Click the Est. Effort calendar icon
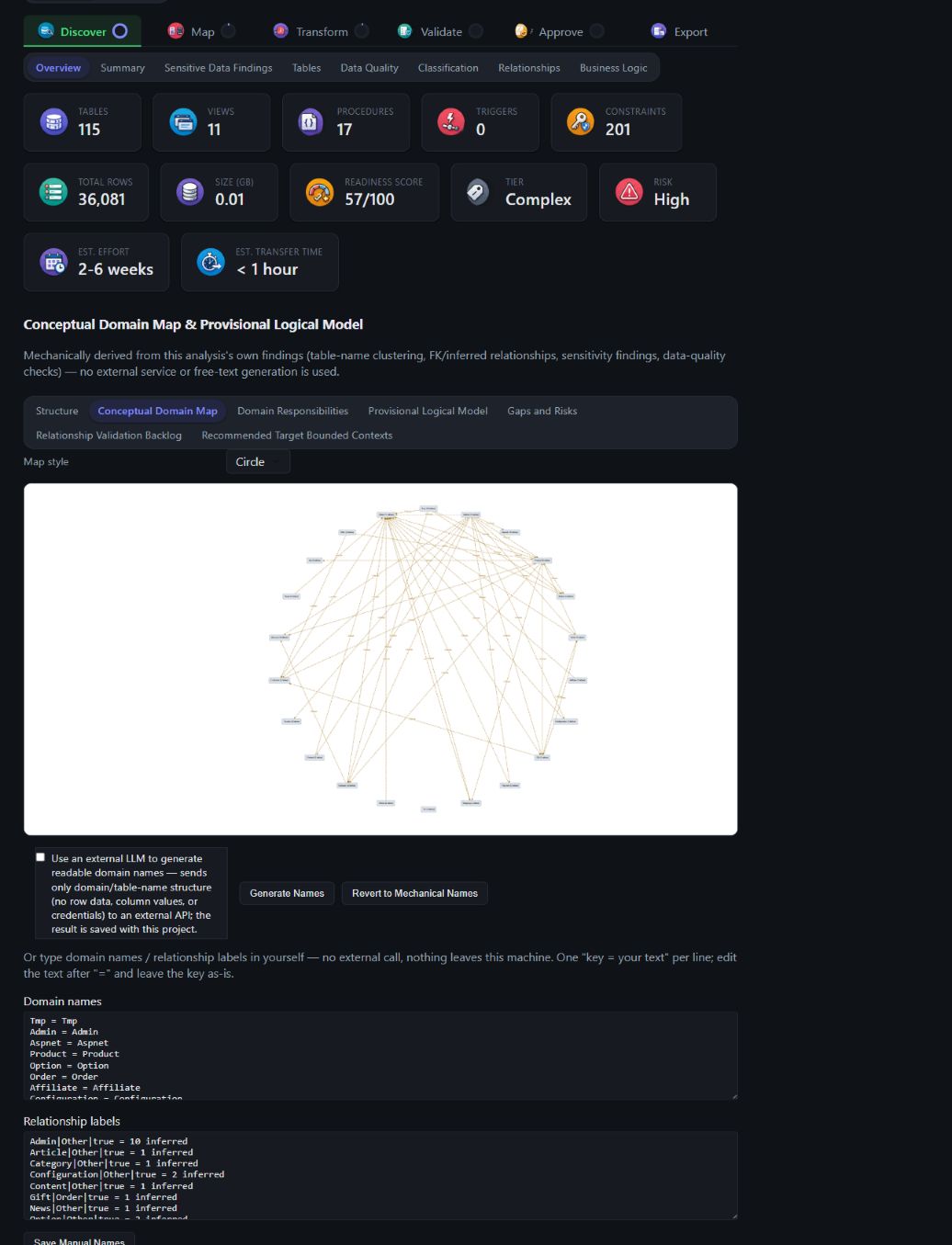 (53, 262)
